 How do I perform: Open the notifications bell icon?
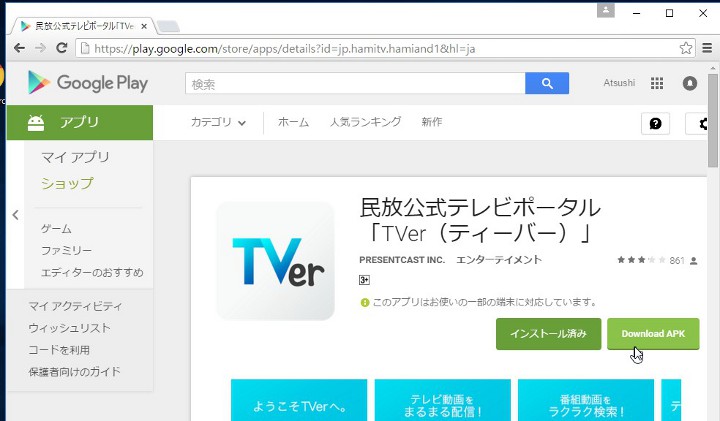pos(690,83)
